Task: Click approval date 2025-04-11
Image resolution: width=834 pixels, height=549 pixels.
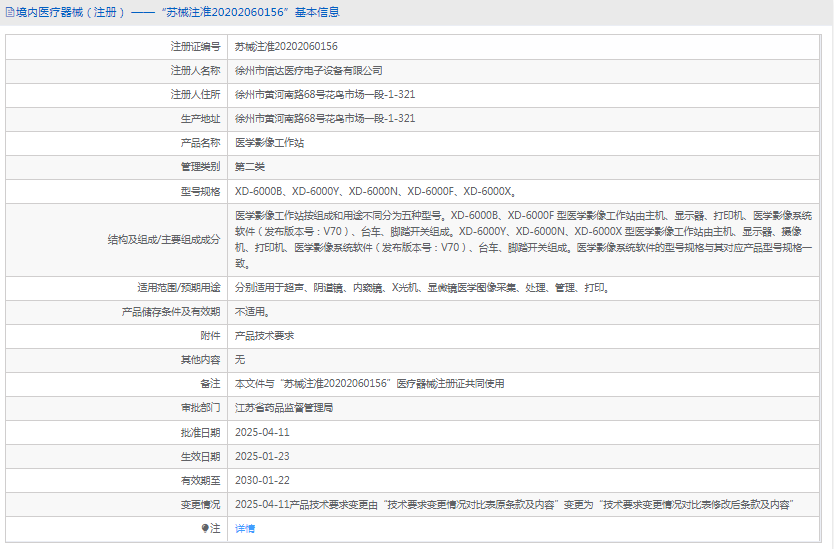Action: coord(262,432)
